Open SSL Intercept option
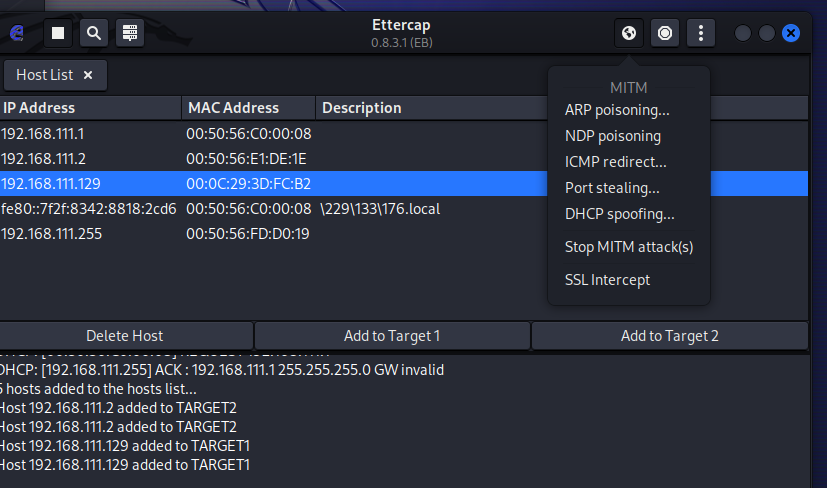The image size is (827, 488). click(x=607, y=280)
